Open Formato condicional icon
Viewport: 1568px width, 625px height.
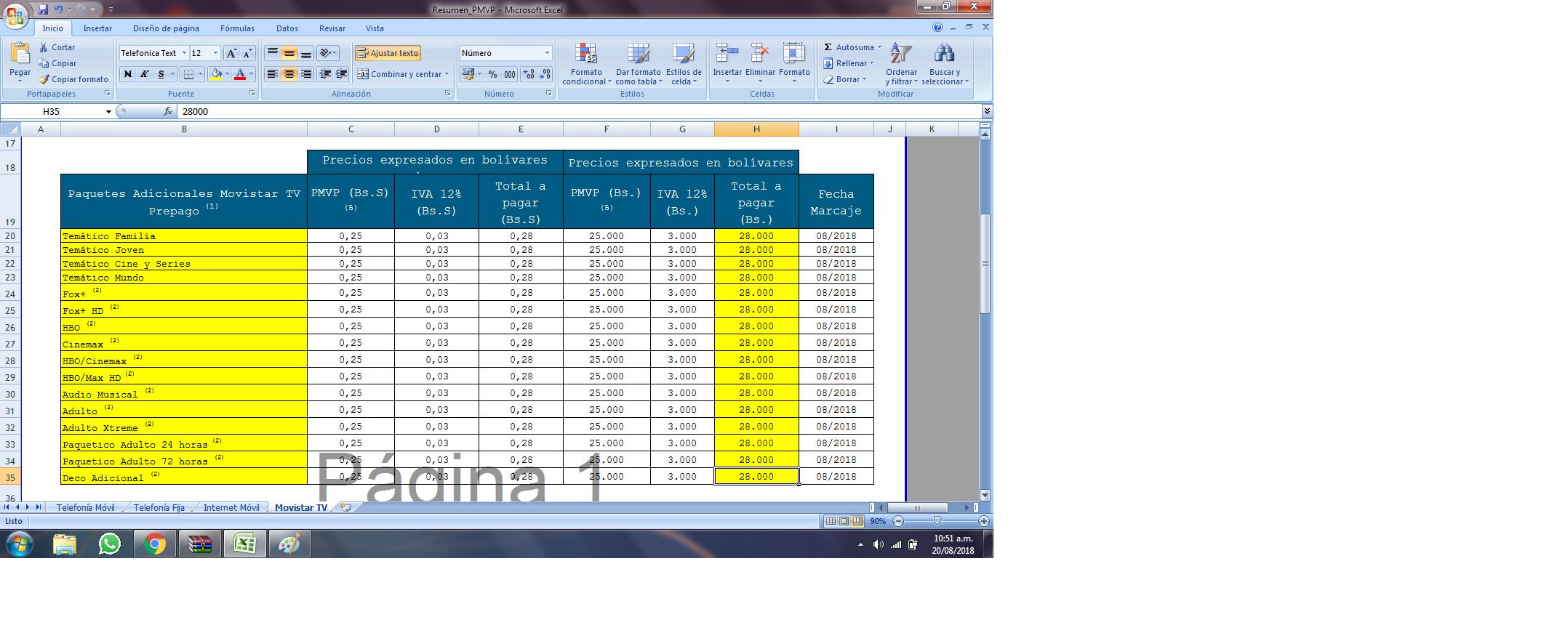pyautogui.click(x=585, y=54)
